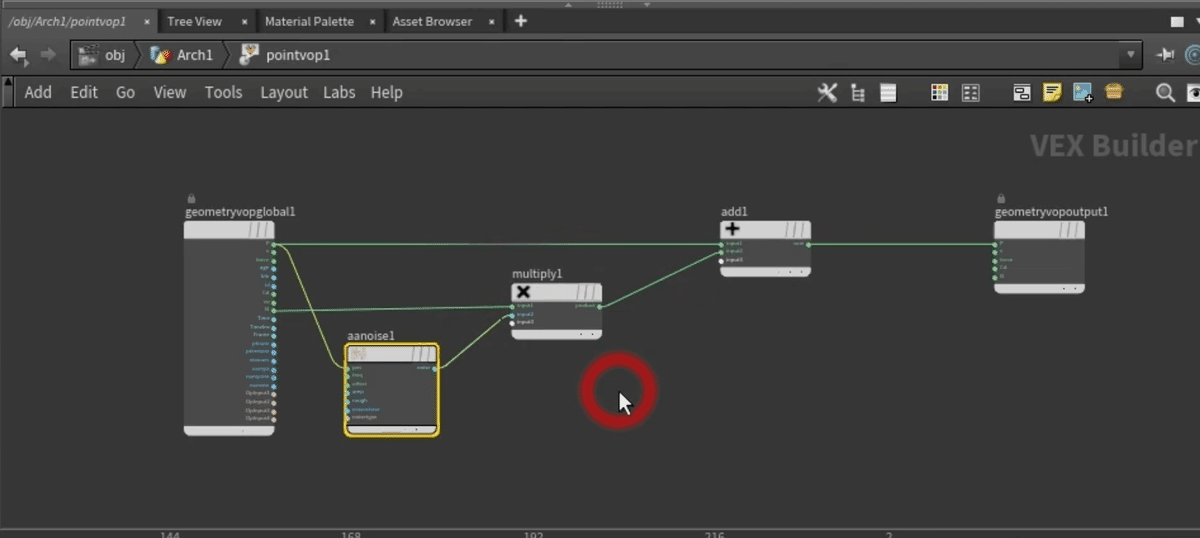Click the magnifier find node icon
The image size is (1200, 538).
1165,92
